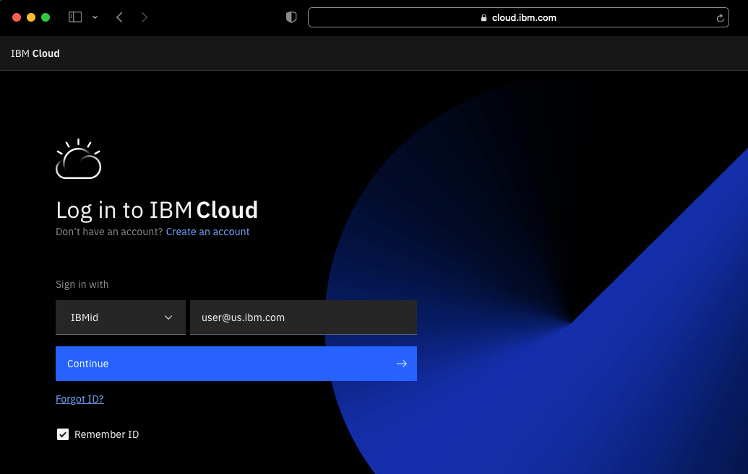The height and width of the screenshot is (474, 748).
Task: Open the sidebar options chevron
Action: click(x=95, y=17)
